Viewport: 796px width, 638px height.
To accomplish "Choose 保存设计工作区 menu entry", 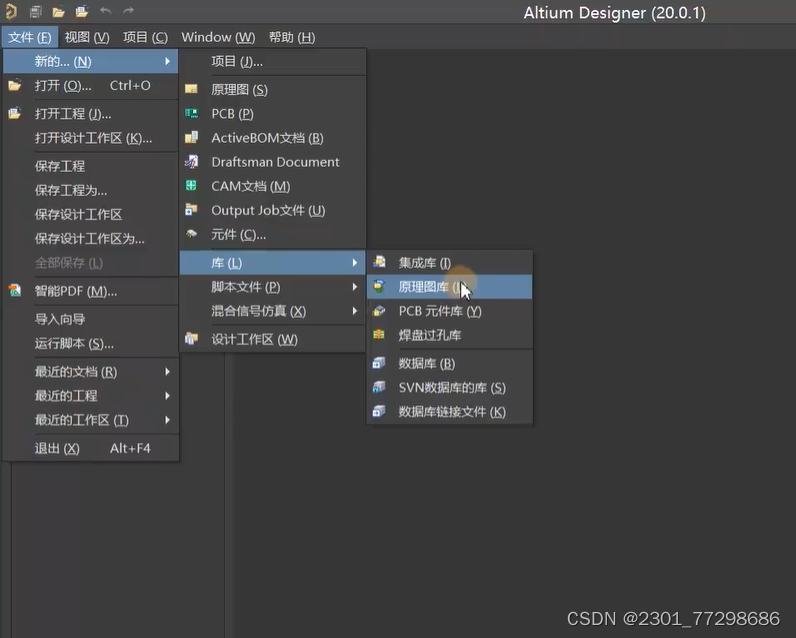I will [91, 214].
